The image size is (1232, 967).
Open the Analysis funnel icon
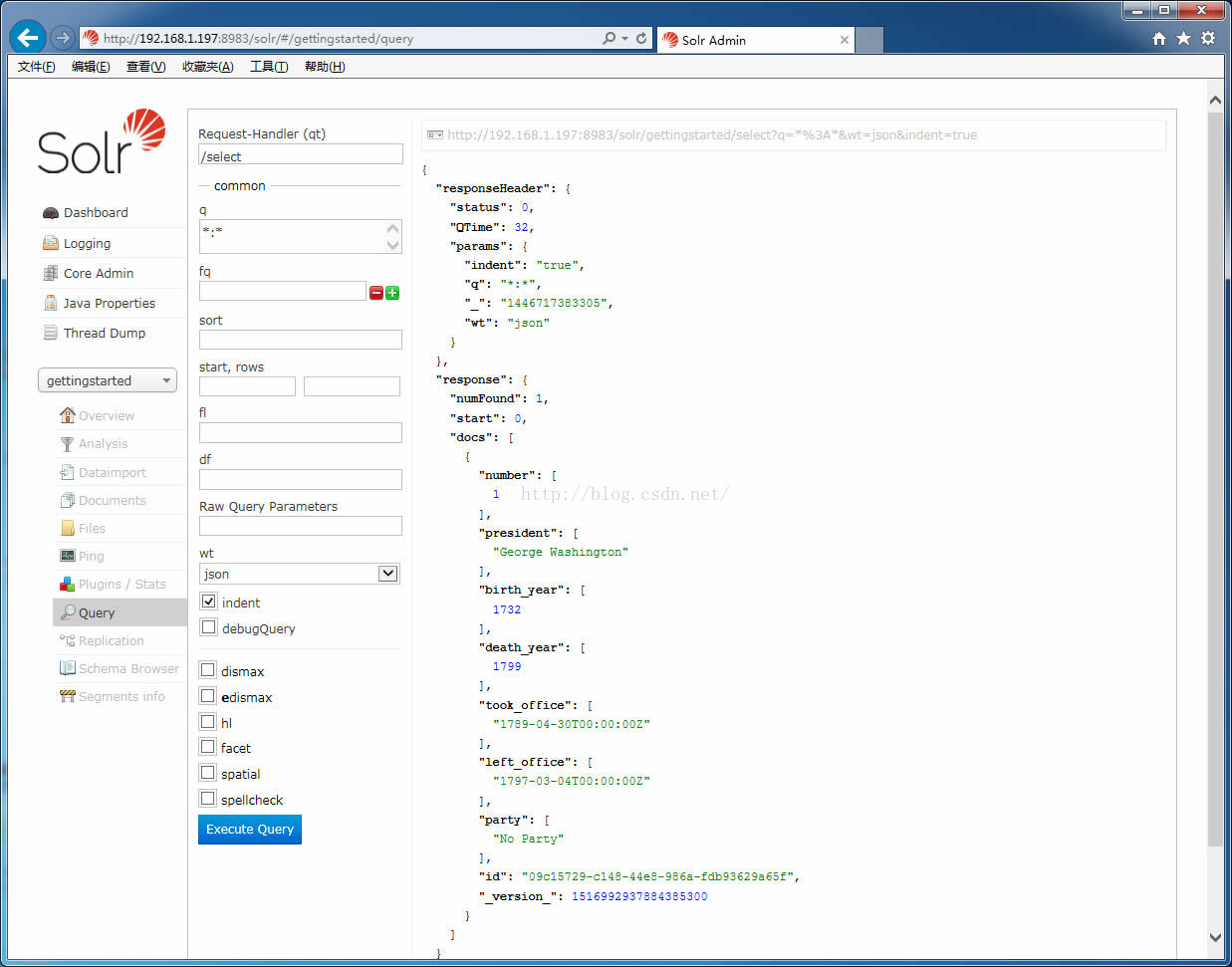67,444
